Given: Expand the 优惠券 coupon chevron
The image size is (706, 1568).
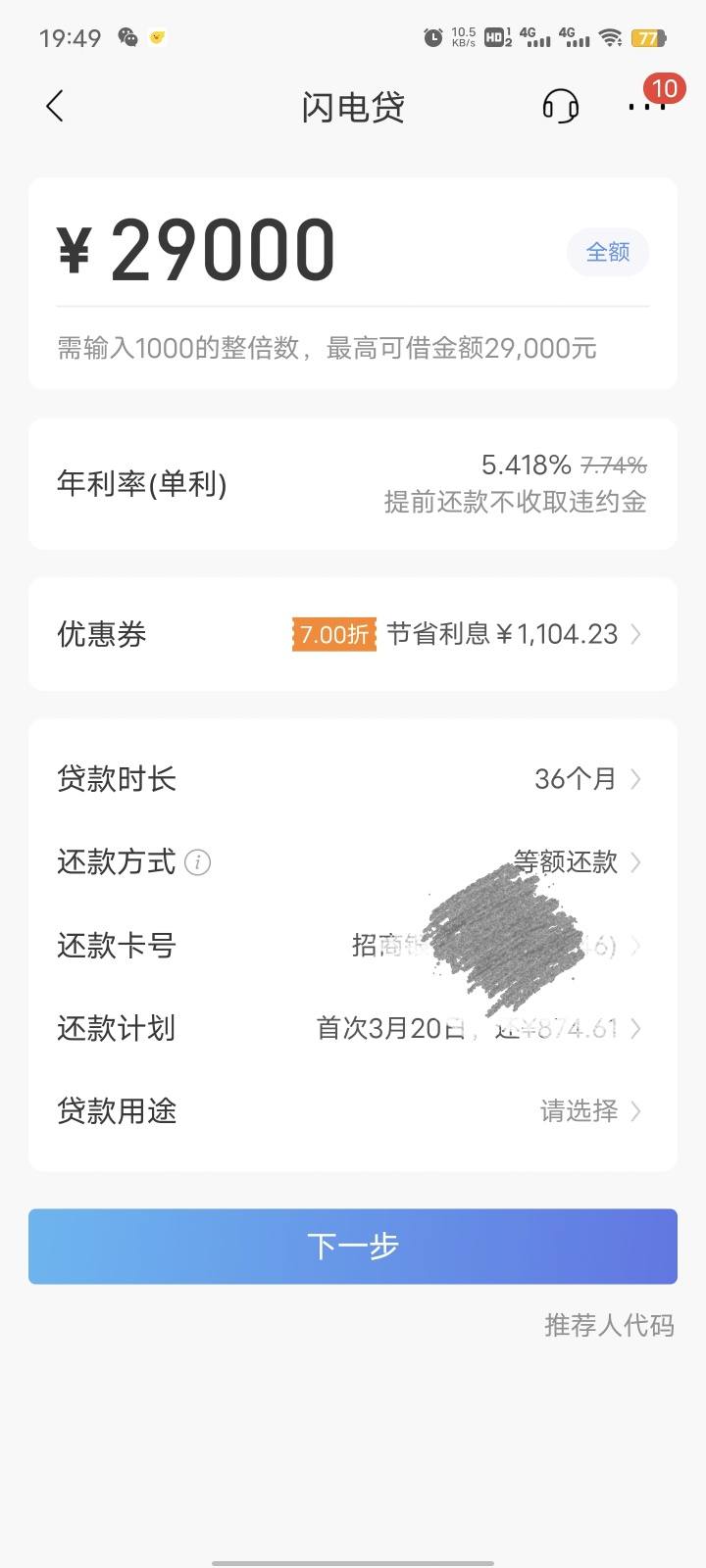Looking at the screenshot, I should pos(636,634).
